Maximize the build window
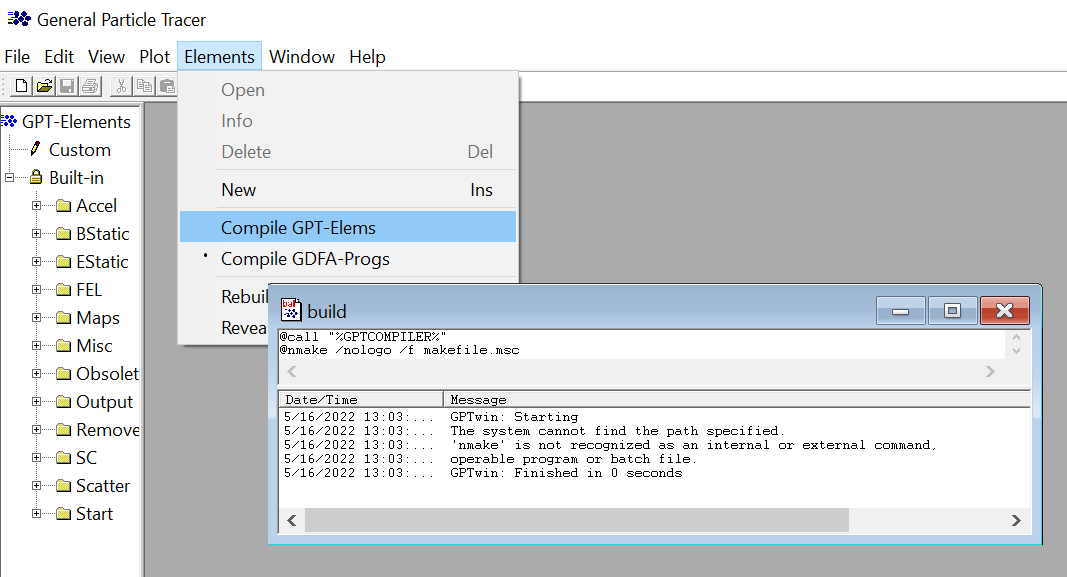1067x577 pixels. pyautogui.click(x=952, y=311)
